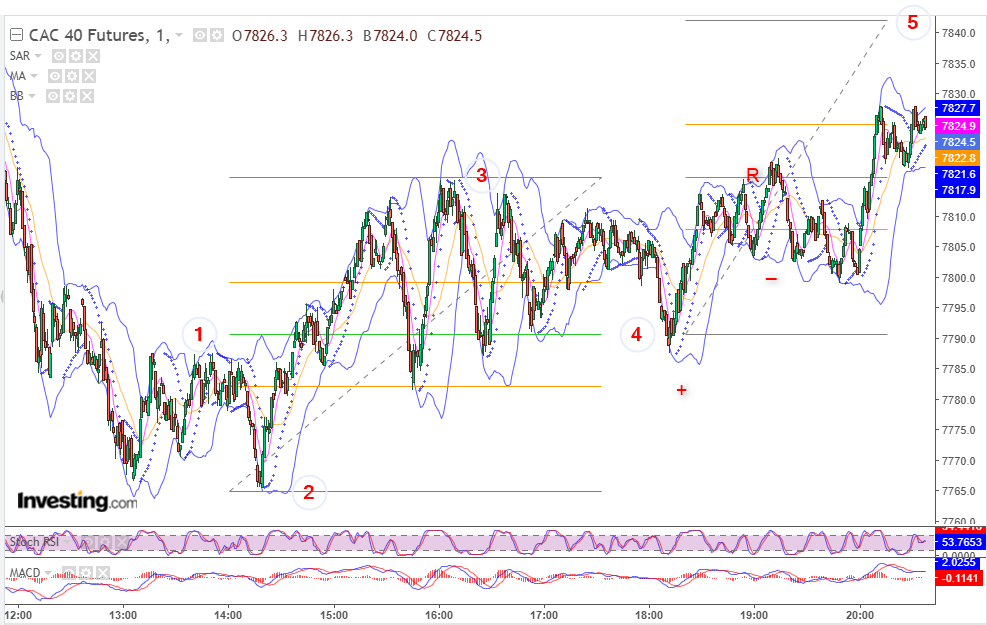Click the 7840.0 price axis label
The height and width of the screenshot is (625, 987).
[x=958, y=33]
